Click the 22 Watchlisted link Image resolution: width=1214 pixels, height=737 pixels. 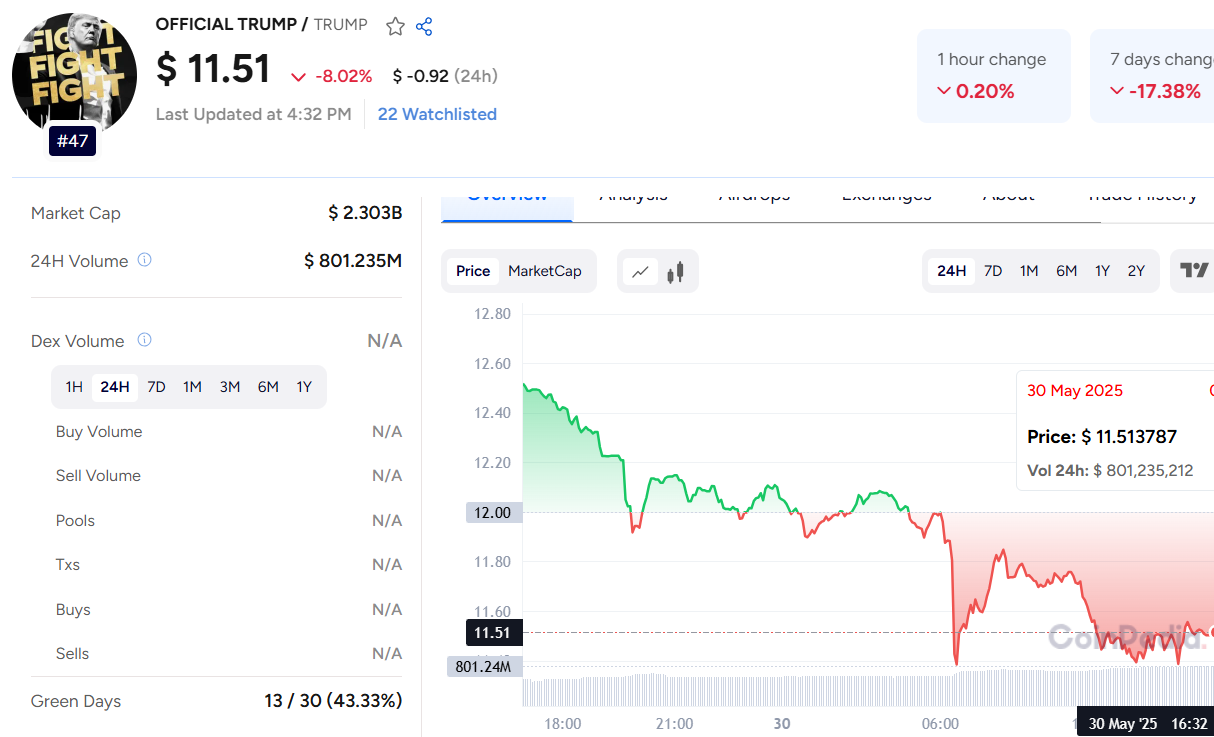[437, 114]
